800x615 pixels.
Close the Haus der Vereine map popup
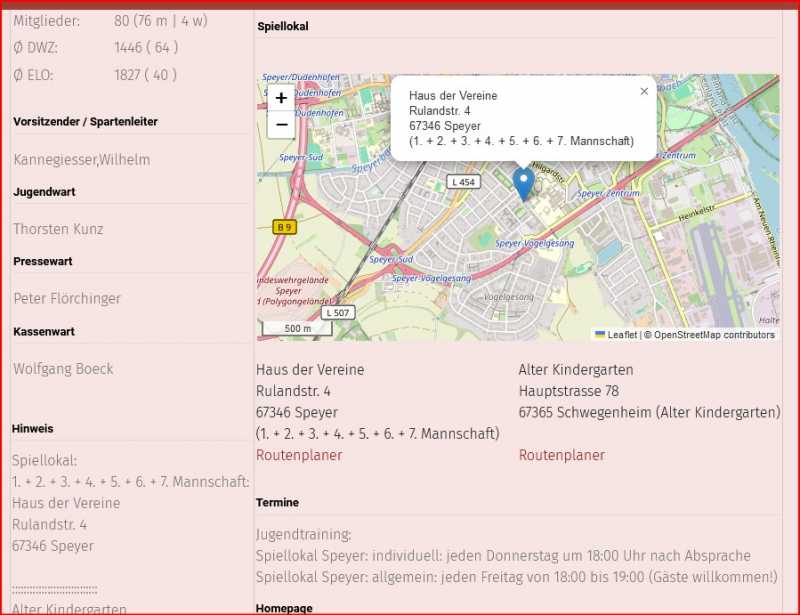[644, 91]
